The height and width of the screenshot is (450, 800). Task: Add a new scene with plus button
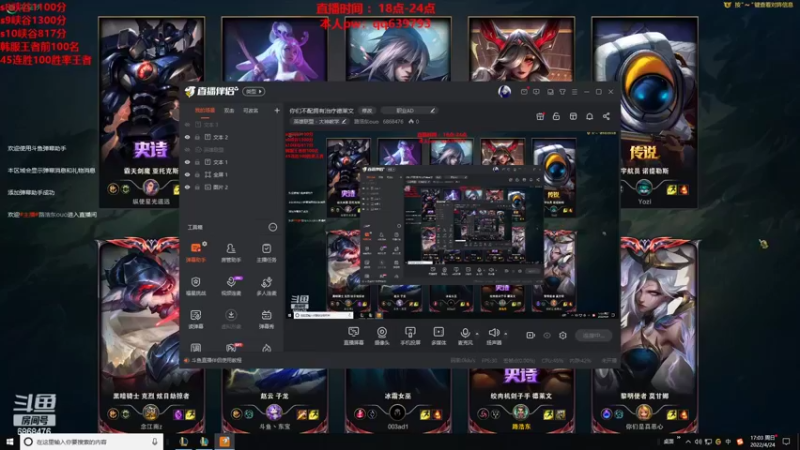pos(277,110)
